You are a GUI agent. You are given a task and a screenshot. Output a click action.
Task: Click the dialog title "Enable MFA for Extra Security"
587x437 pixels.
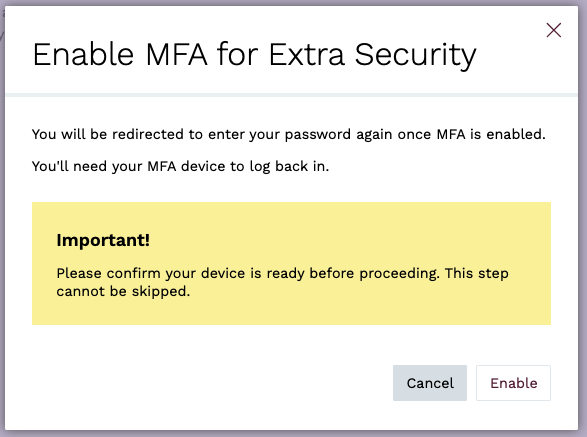[254, 55]
